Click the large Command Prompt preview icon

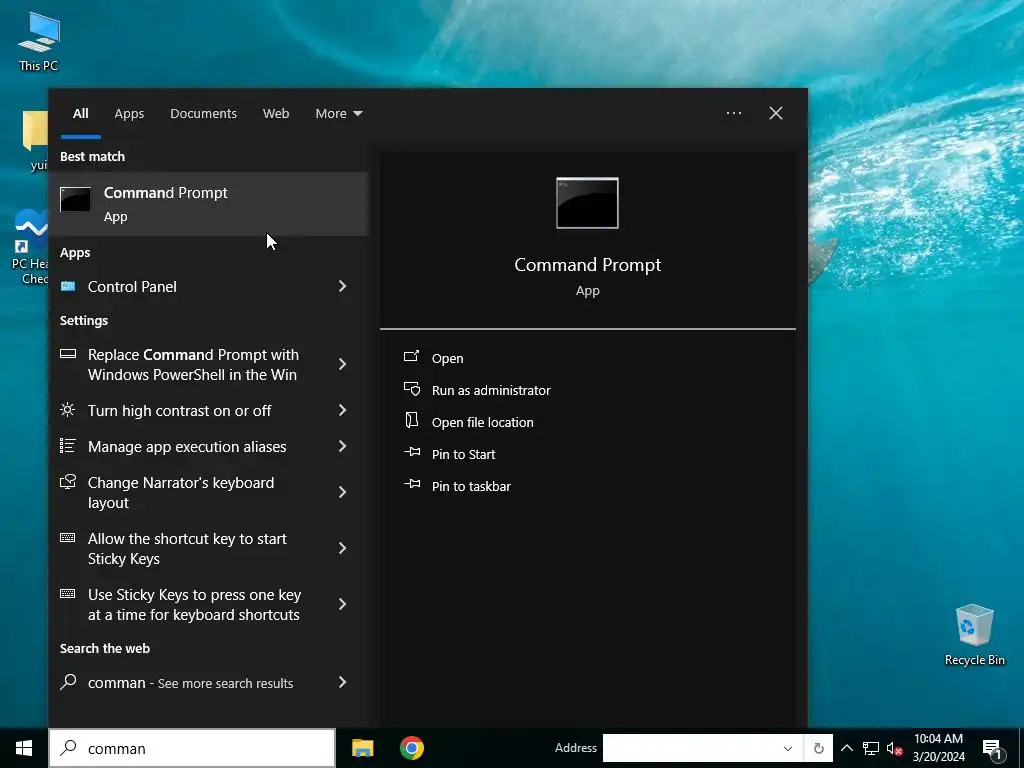(587, 203)
